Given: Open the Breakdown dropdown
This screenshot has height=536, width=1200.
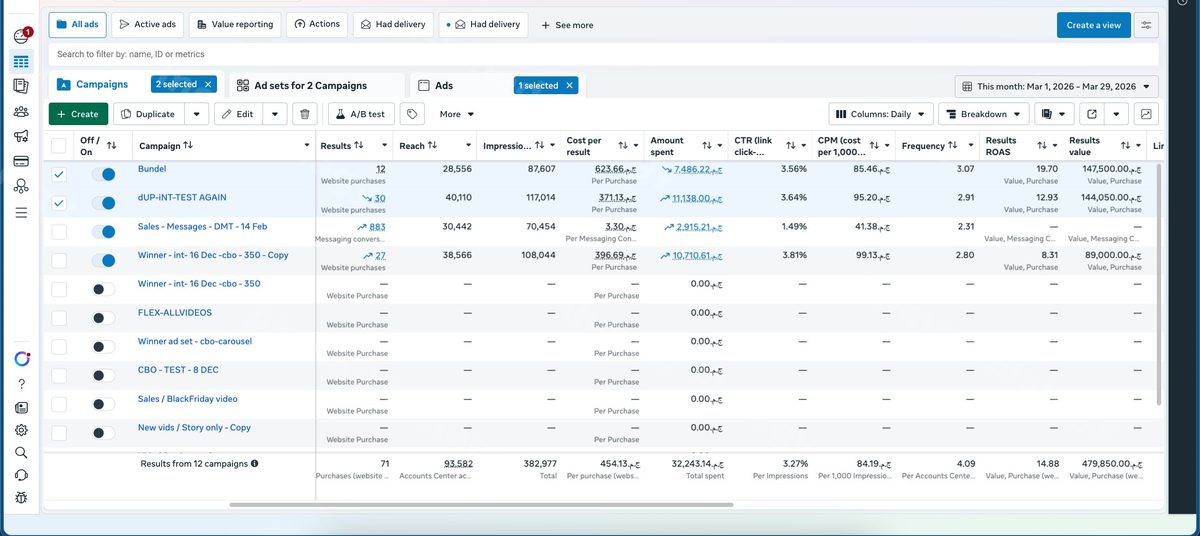Looking at the screenshot, I should [x=983, y=114].
